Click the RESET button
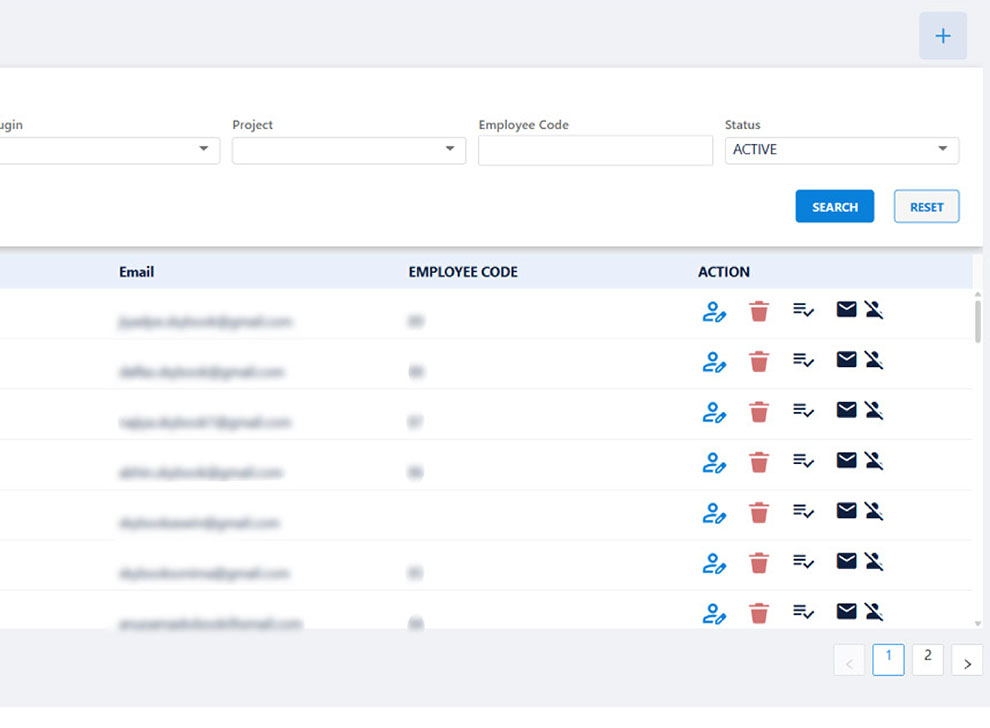This screenshot has height=728, width=990. (926, 207)
